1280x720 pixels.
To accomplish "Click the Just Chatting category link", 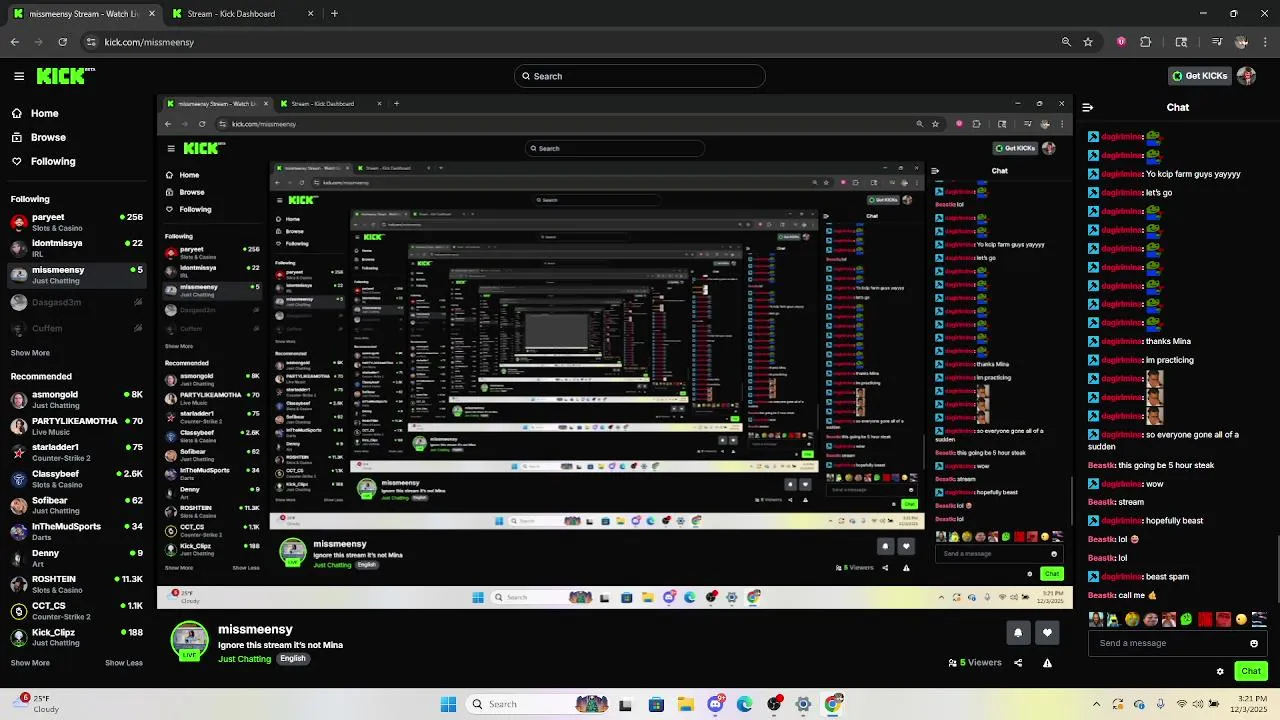I will click(x=245, y=659).
